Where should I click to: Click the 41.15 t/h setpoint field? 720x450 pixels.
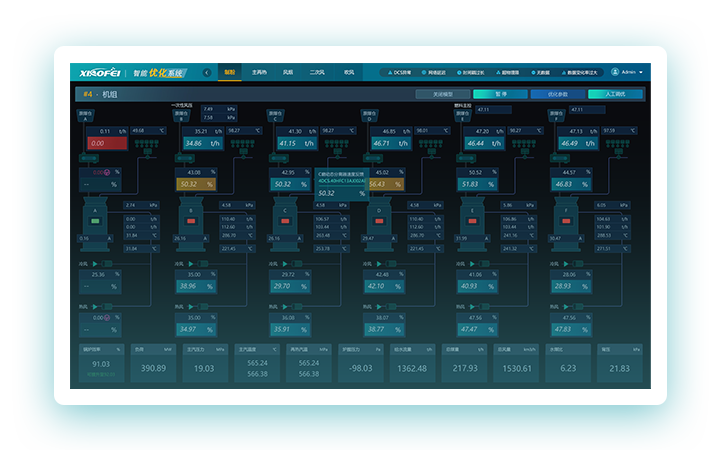[297, 143]
